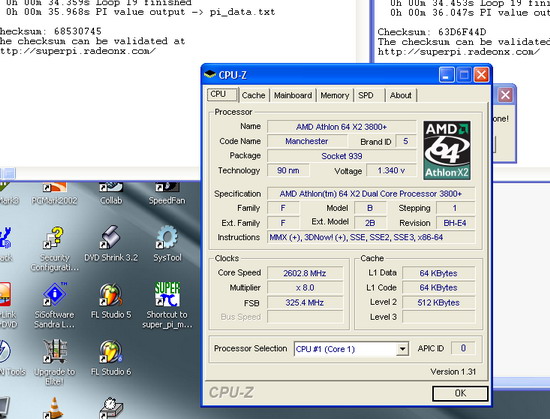
Task: Click the APIC ID value
Action: (x=463, y=348)
